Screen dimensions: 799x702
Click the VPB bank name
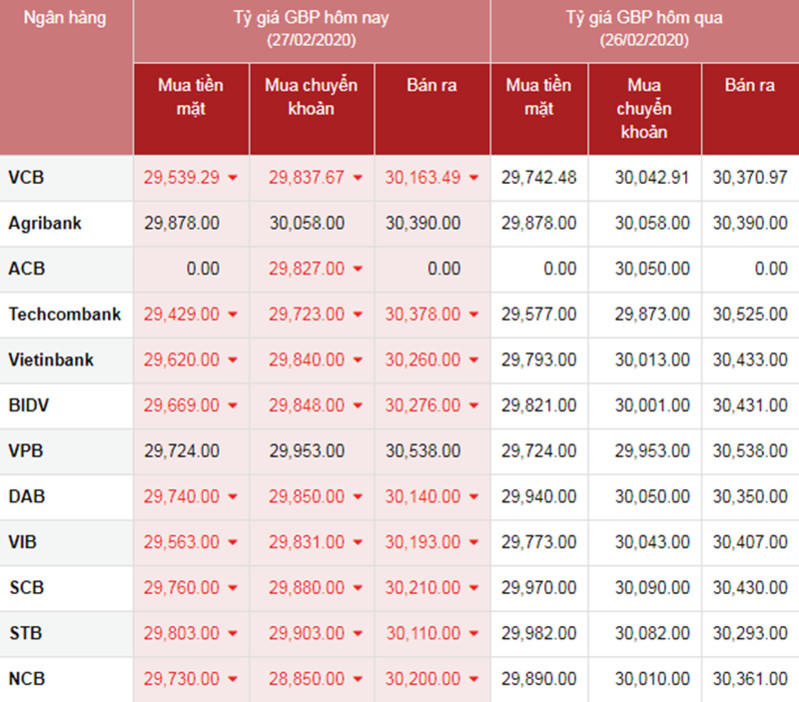(27, 452)
